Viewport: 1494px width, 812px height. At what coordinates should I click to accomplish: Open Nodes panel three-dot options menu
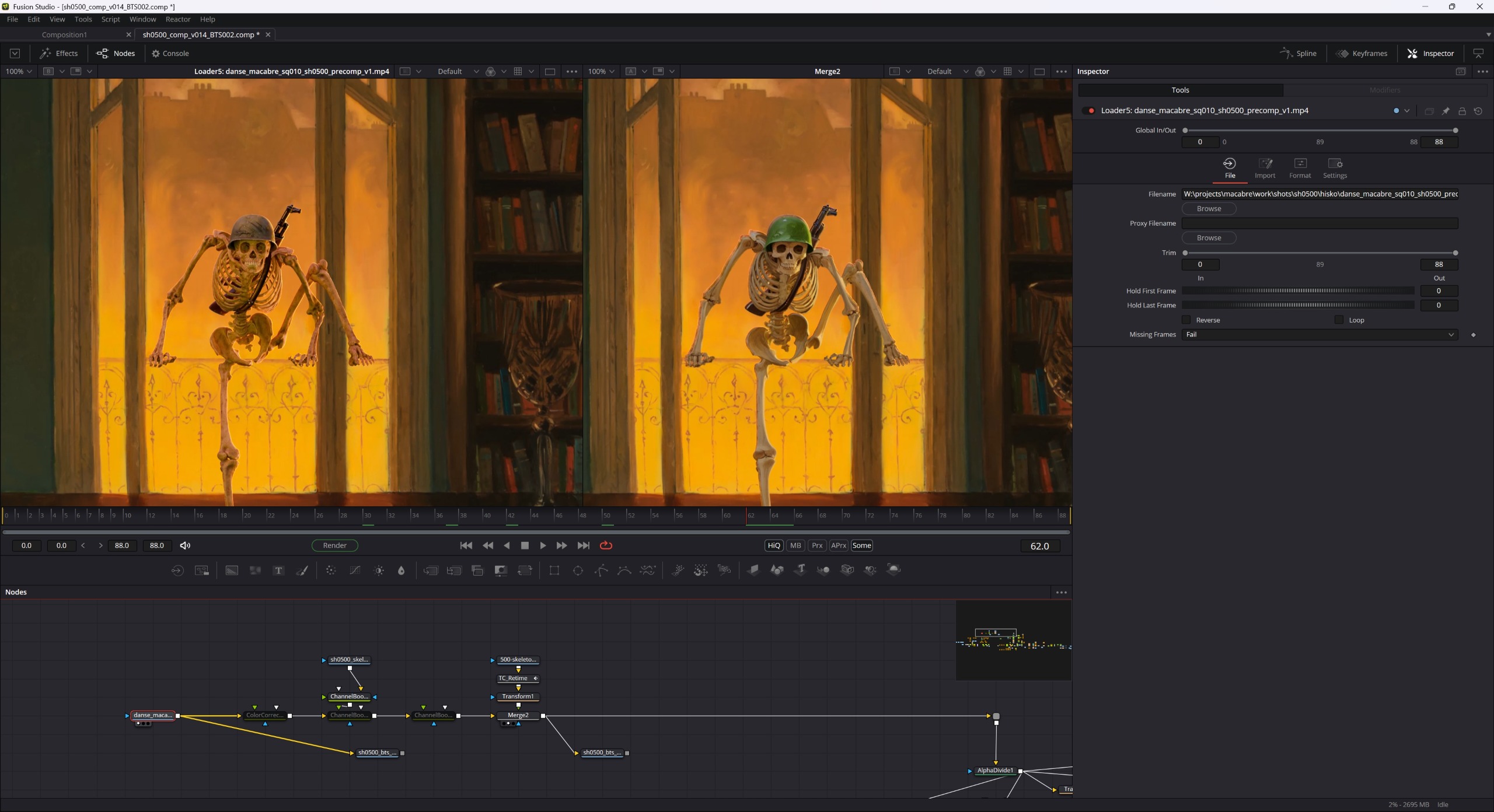click(x=1062, y=592)
